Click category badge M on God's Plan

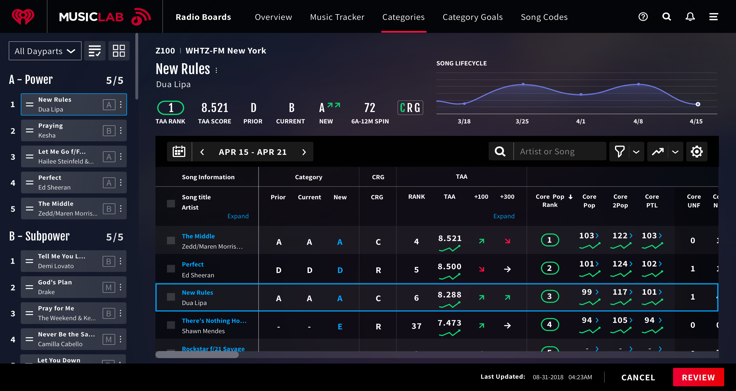[x=109, y=287]
